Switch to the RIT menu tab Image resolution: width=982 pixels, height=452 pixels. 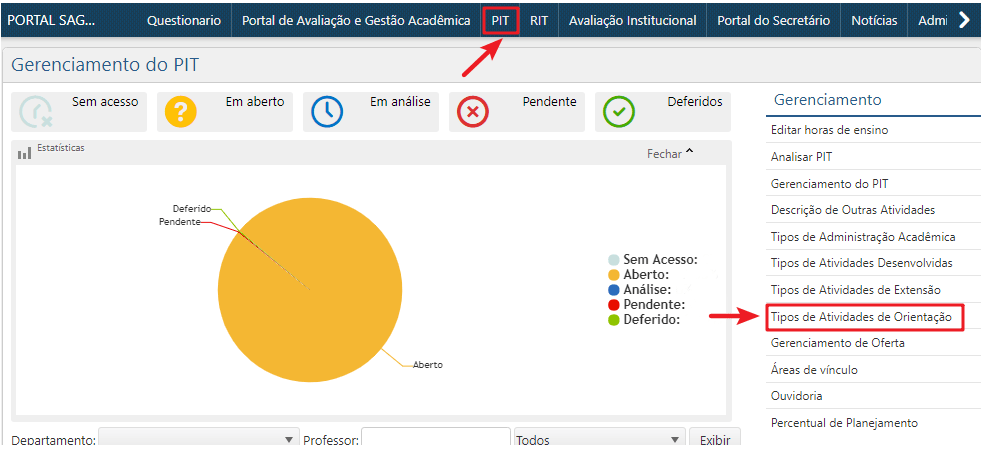pos(539,21)
